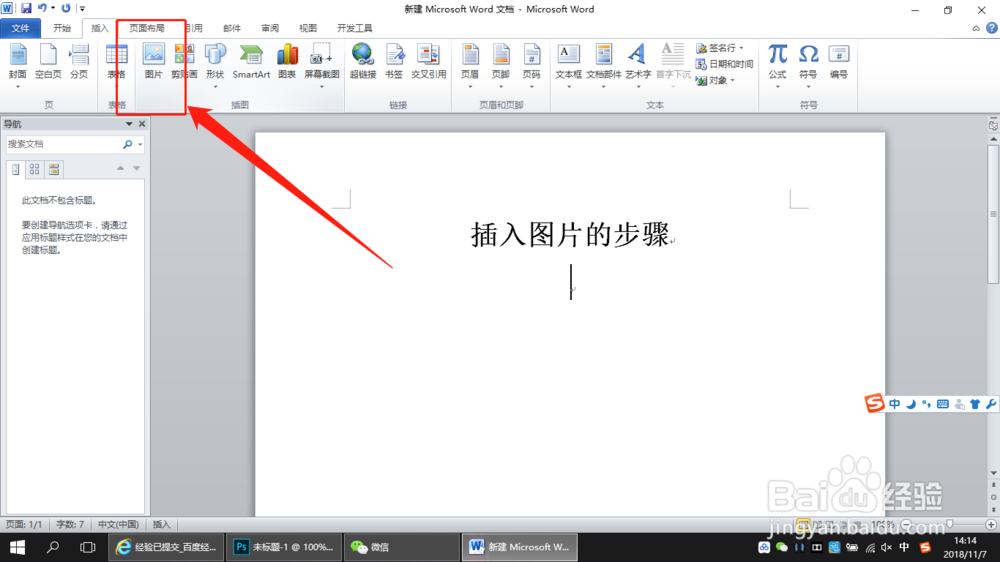Screen dimensions: 1000x562
Task: Click the language indicator 中文(中国)
Action: tap(118, 524)
